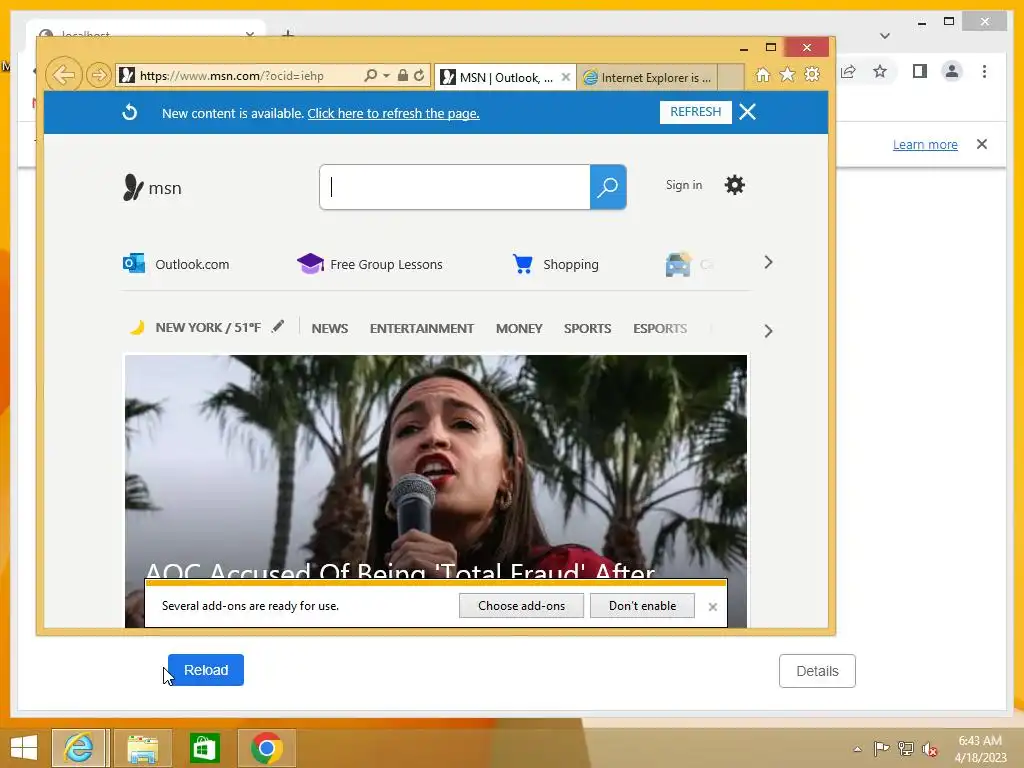Viewport: 1024px width, 768px height.
Task: Click the car icon shortcut
Action: [678, 264]
